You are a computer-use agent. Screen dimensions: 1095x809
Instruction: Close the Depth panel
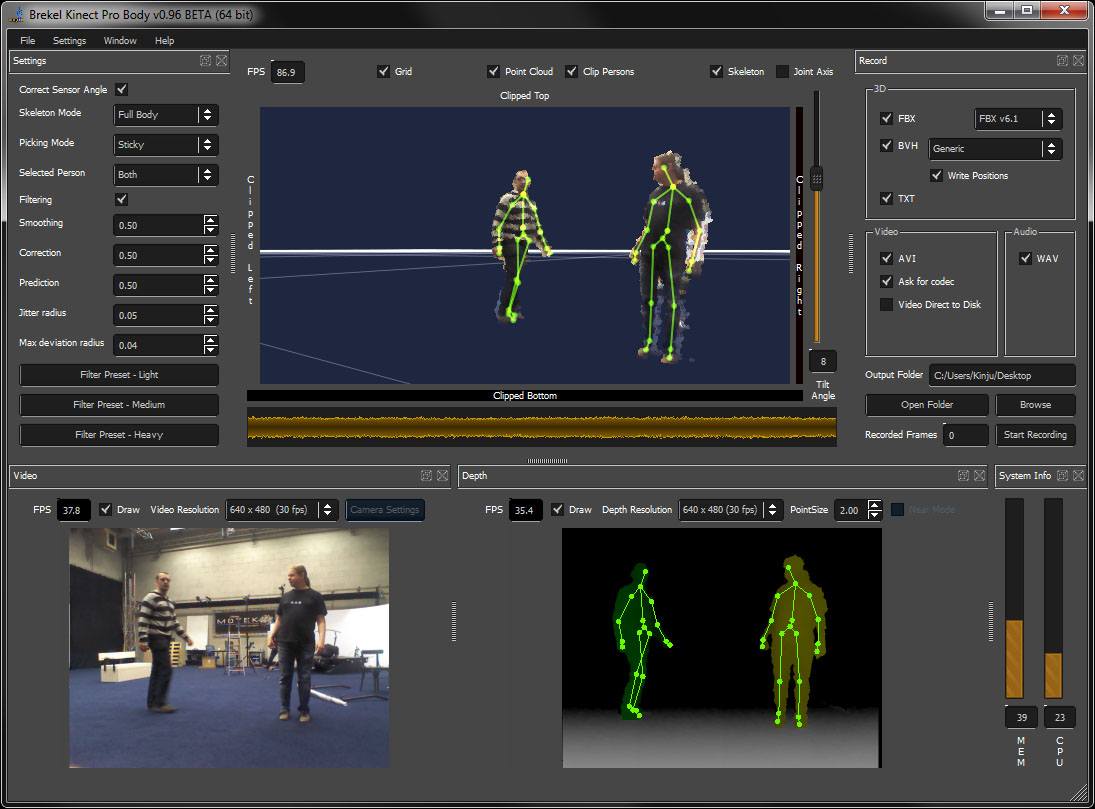[x=978, y=476]
